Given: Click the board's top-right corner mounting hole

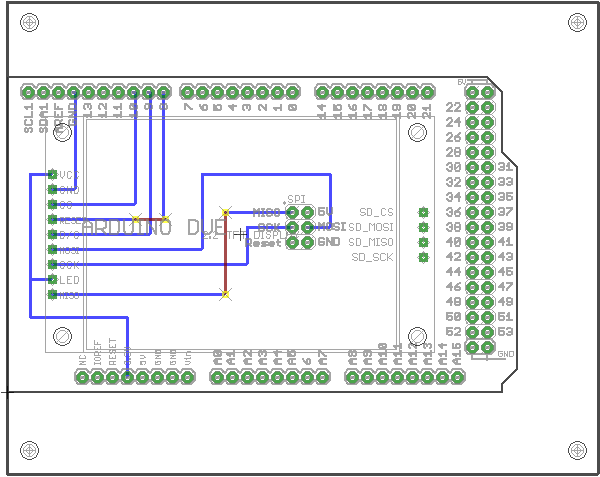Looking at the screenshot, I should [577, 22].
